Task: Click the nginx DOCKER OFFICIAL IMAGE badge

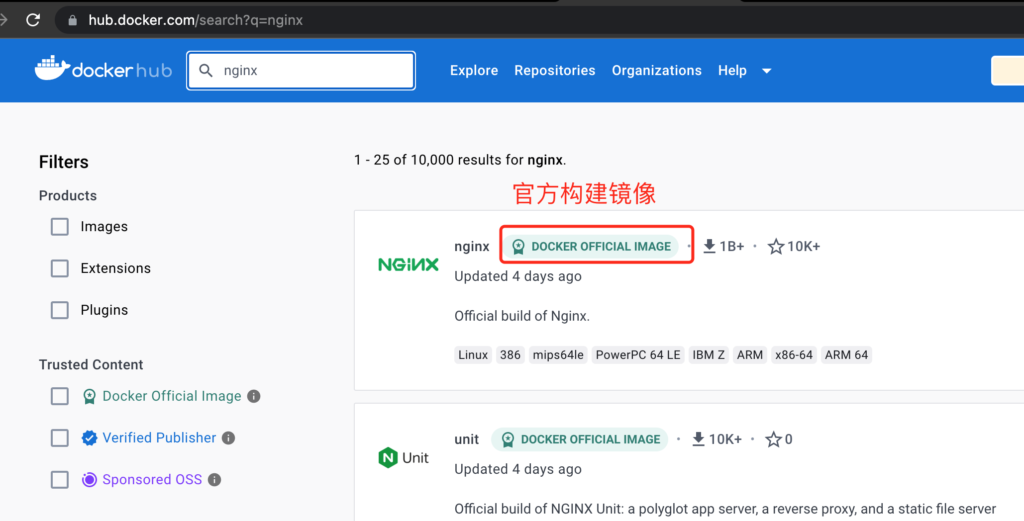Action: [x=590, y=246]
